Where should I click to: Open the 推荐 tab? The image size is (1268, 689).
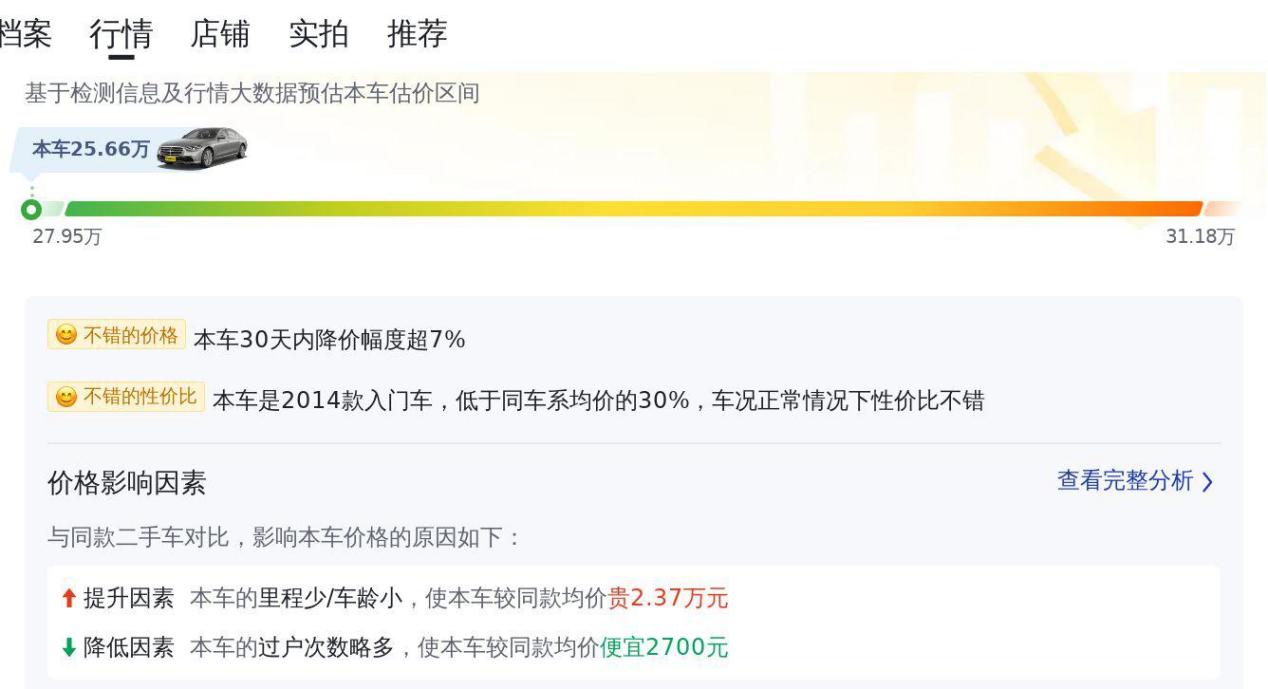click(x=417, y=34)
